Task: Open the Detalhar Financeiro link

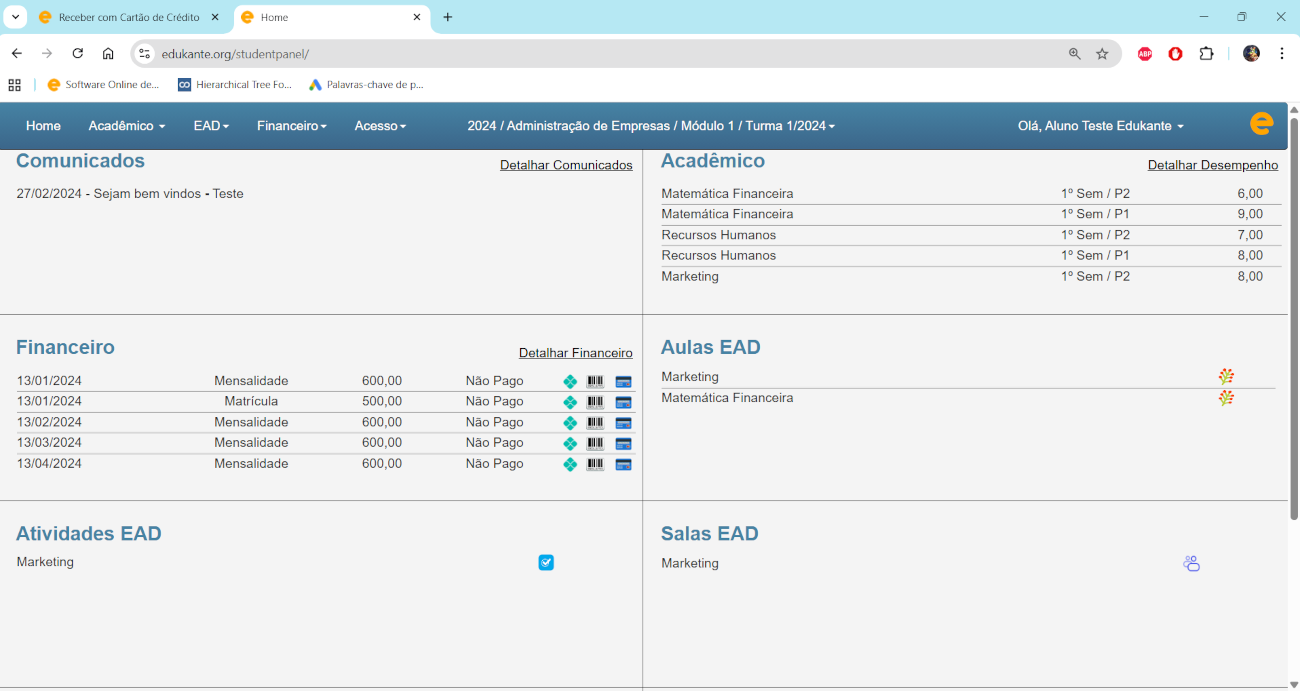Action: [x=575, y=353]
